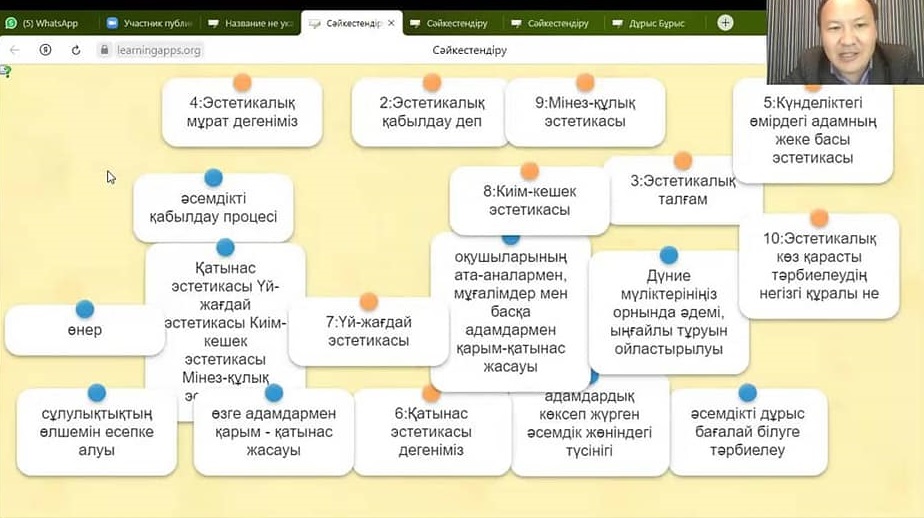
Task: Click the 6:Қатынас эстетикасы дегеніміз card
Action: (431, 432)
